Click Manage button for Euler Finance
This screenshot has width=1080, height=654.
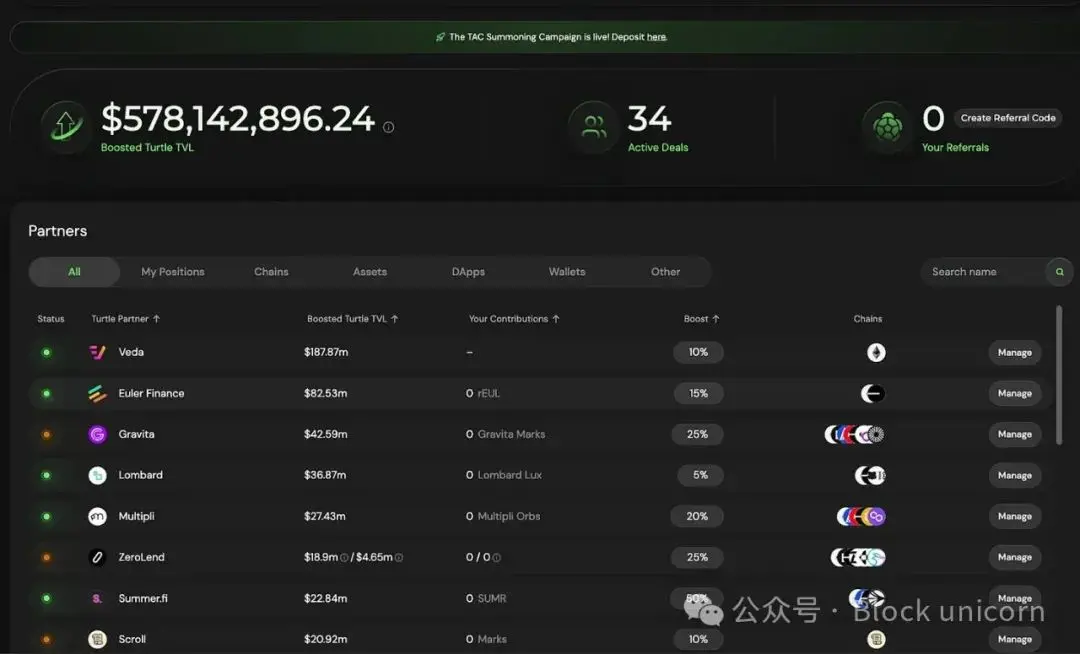click(x=1014, y=394)
